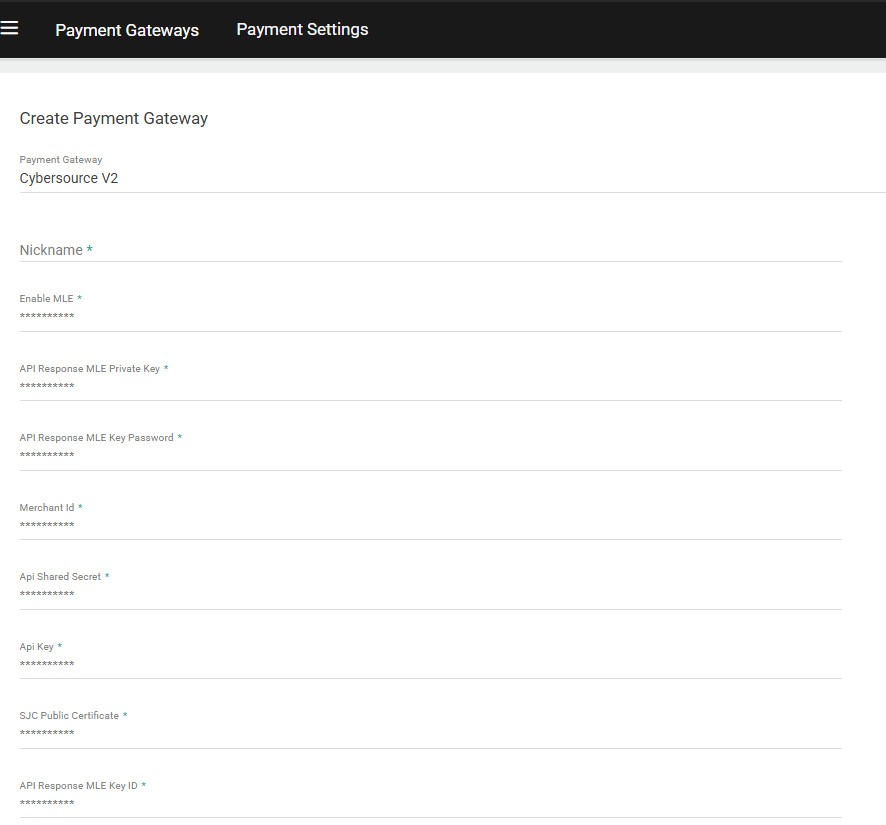The width and height of the screenshot is (886, 825).
Task: Open the hamburger navigation menu
Action: (x=9, y=28)
